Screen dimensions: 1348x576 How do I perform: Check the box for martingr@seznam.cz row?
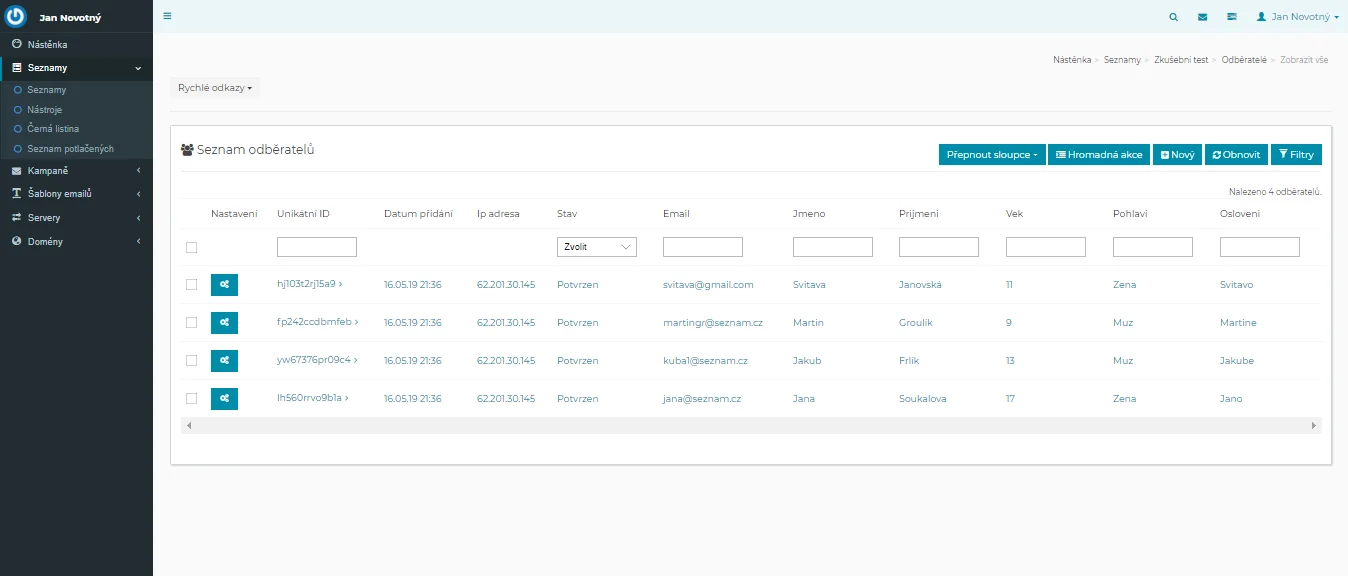[192, 323]
